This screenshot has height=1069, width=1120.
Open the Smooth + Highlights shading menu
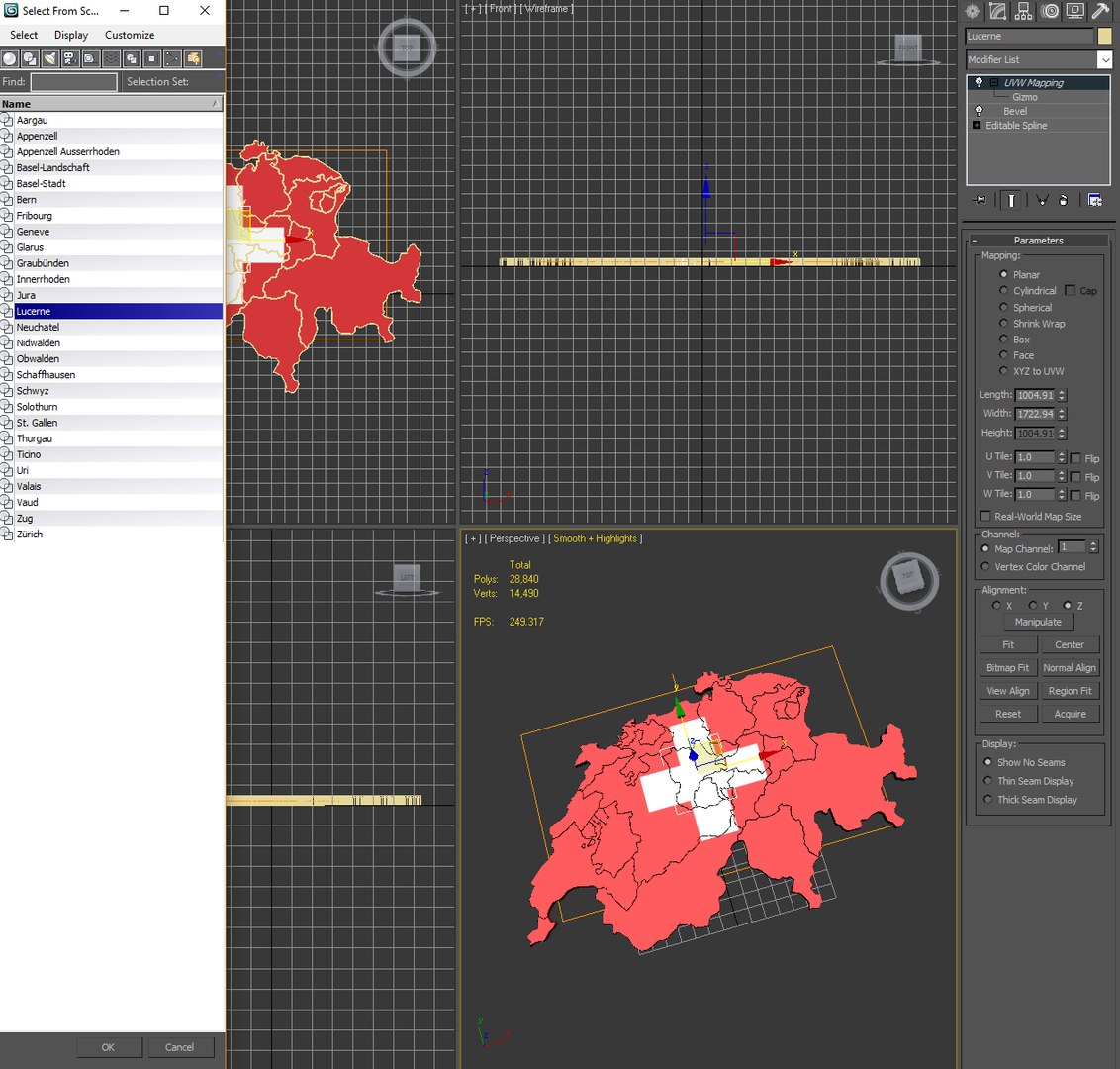(595, 538)
